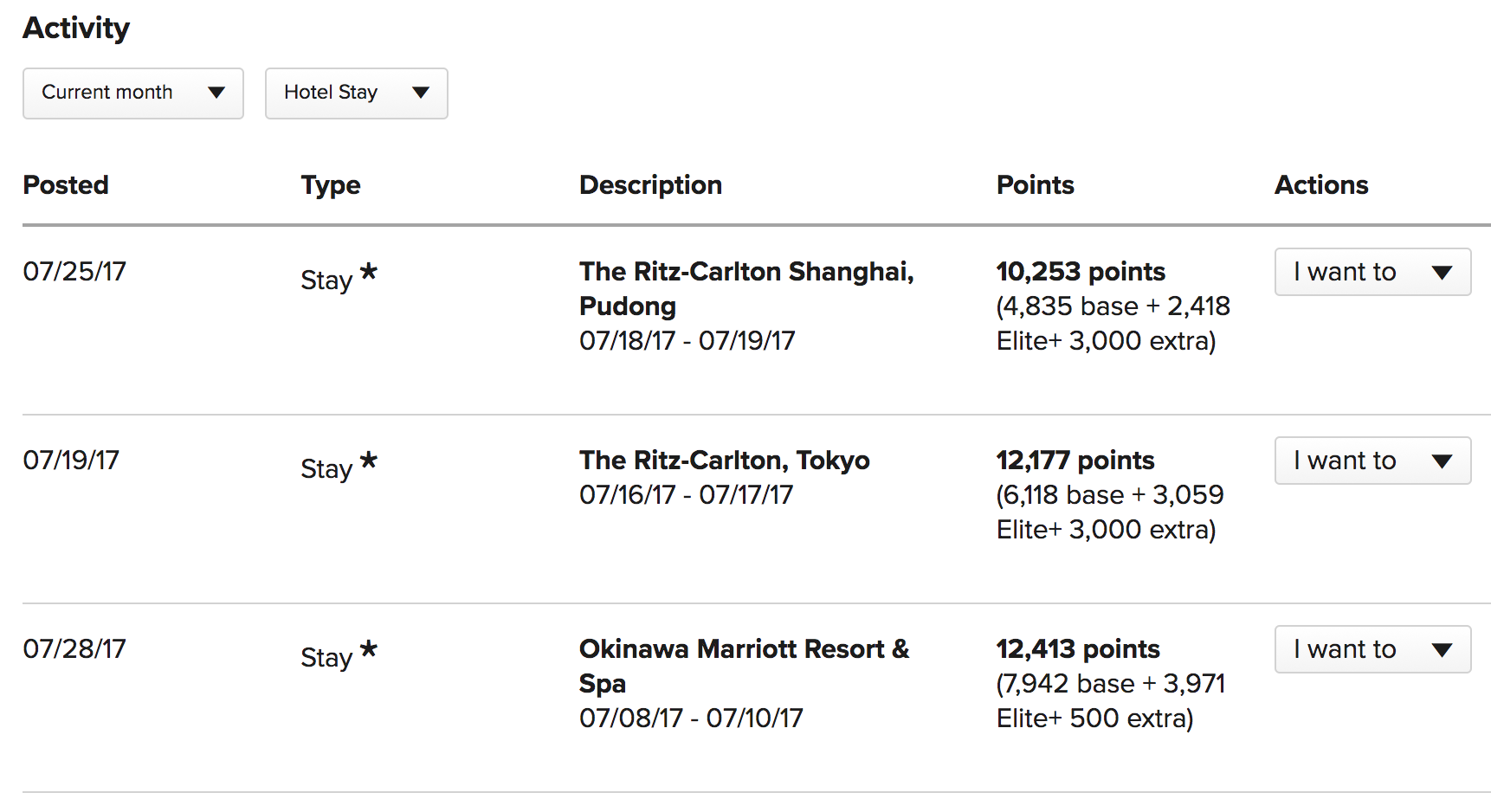Click the Points column header
The height and width of the screenshot is (812, 1491).
[1036, 184]
